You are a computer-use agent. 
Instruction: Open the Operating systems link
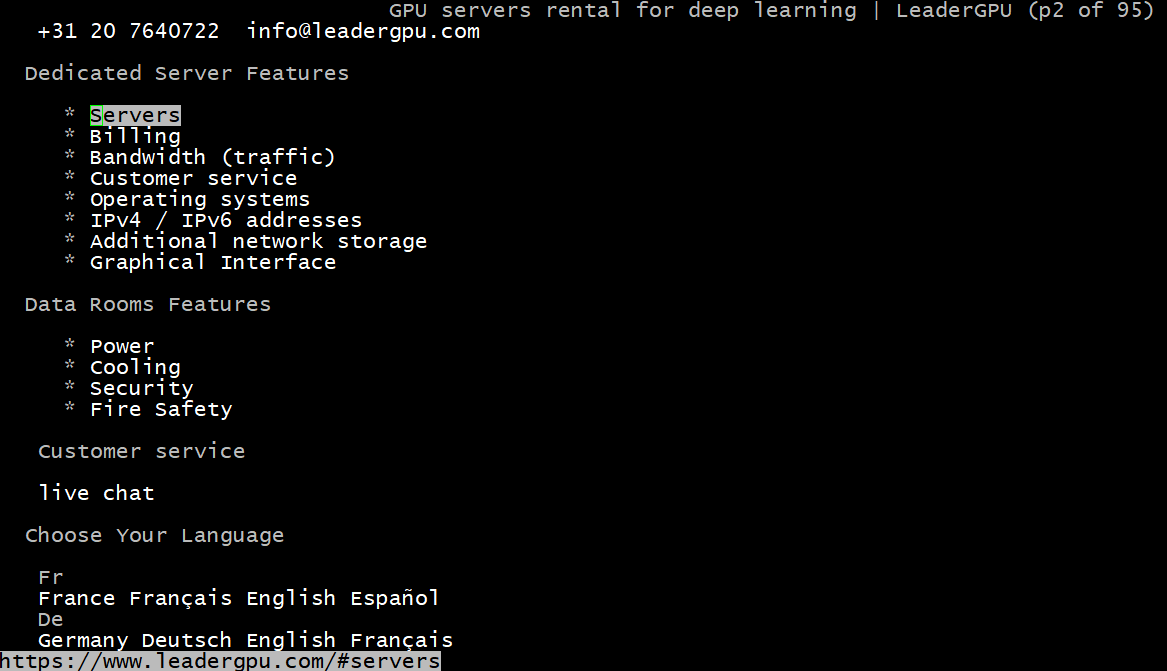pos(199,199)
